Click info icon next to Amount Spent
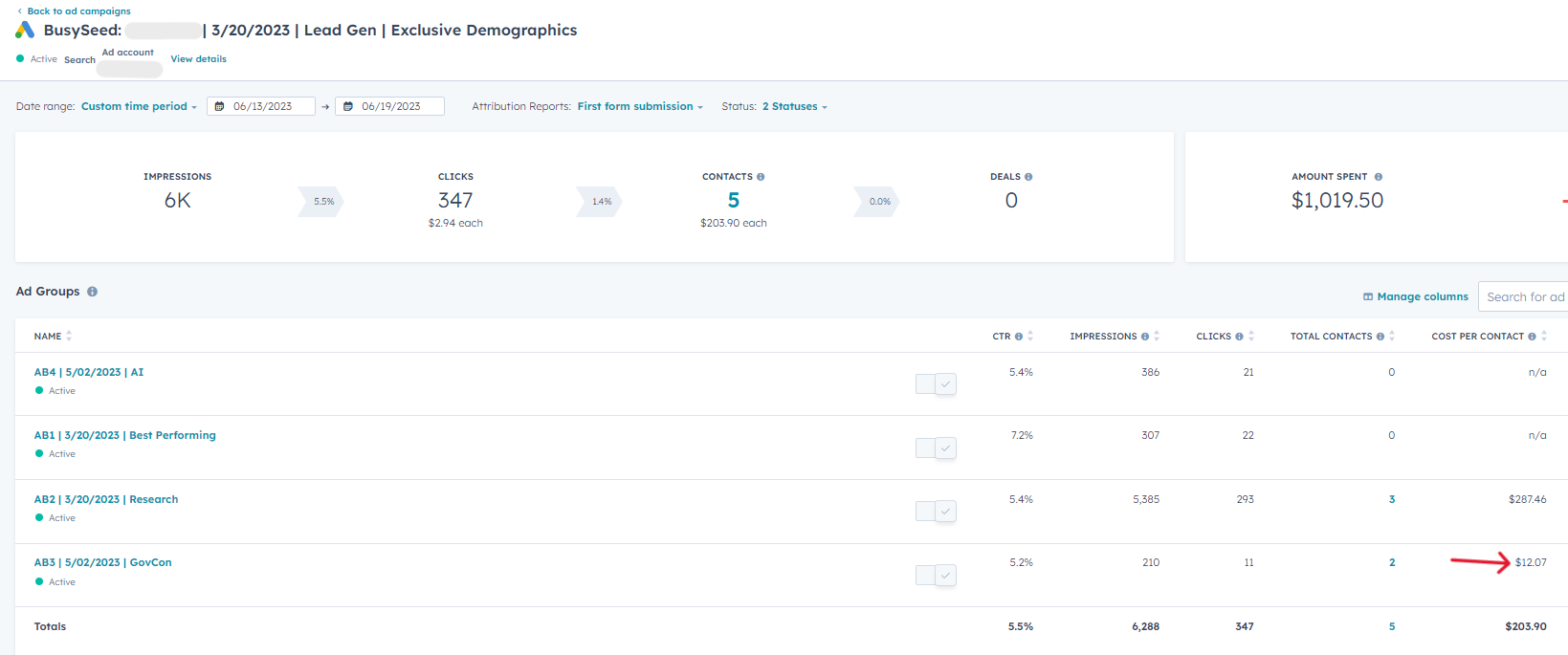The width and height of the screenshot is (1568, 655). tap(1378, 177)
